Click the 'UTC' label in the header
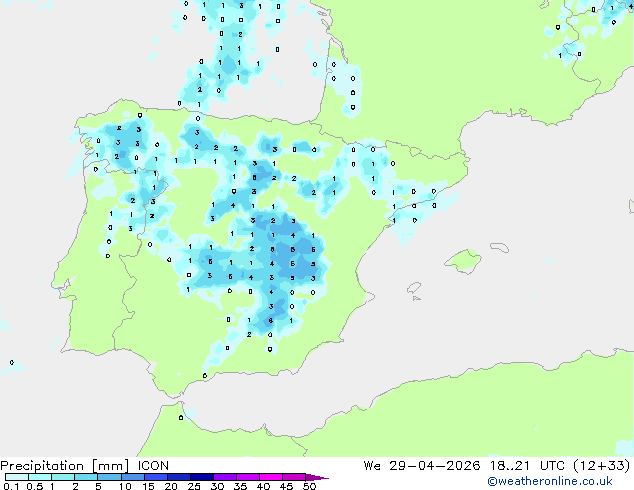This screenshot has width=634, height=490. pyautogui.click(x=552, y=466)
